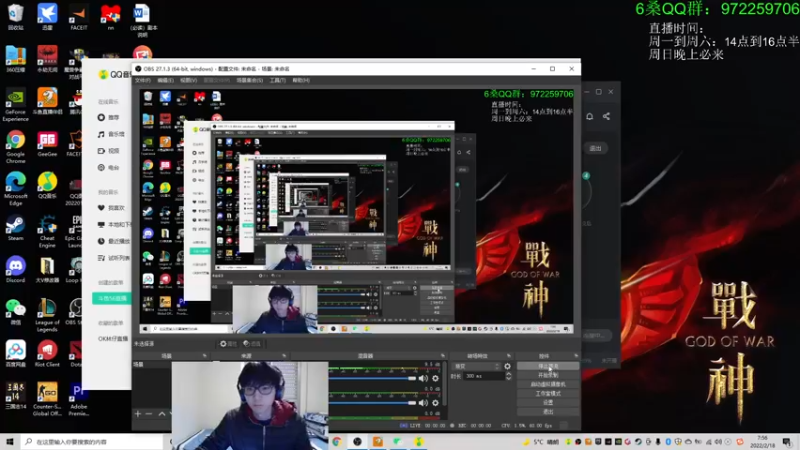The image size is (800, 450).
Task: Open the League of Legends desktop shortcut
Action: [x=47, y=315]
